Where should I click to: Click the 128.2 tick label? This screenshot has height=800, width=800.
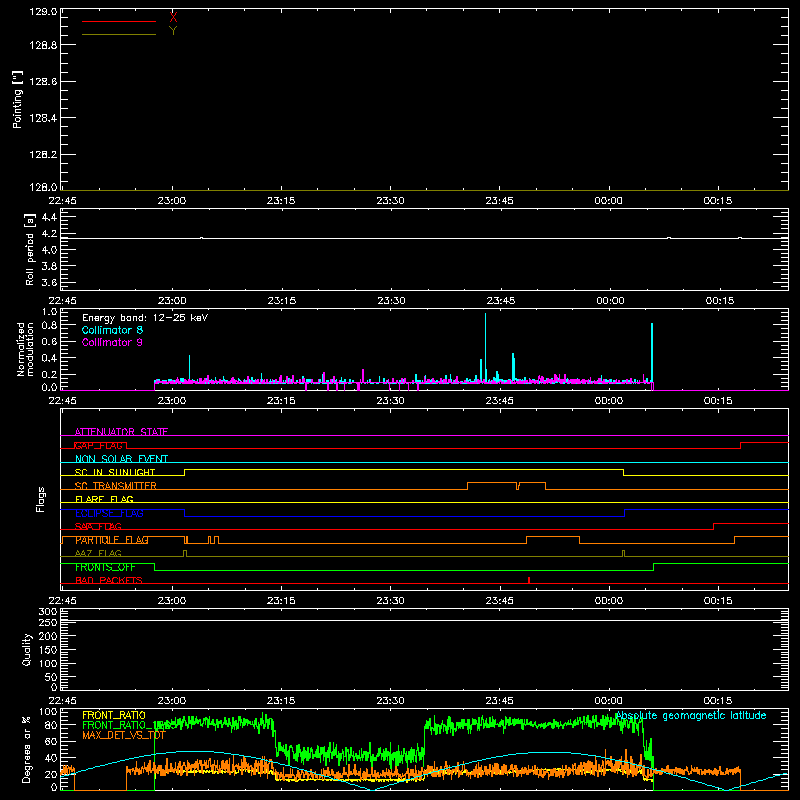click(x=43, y=155)
